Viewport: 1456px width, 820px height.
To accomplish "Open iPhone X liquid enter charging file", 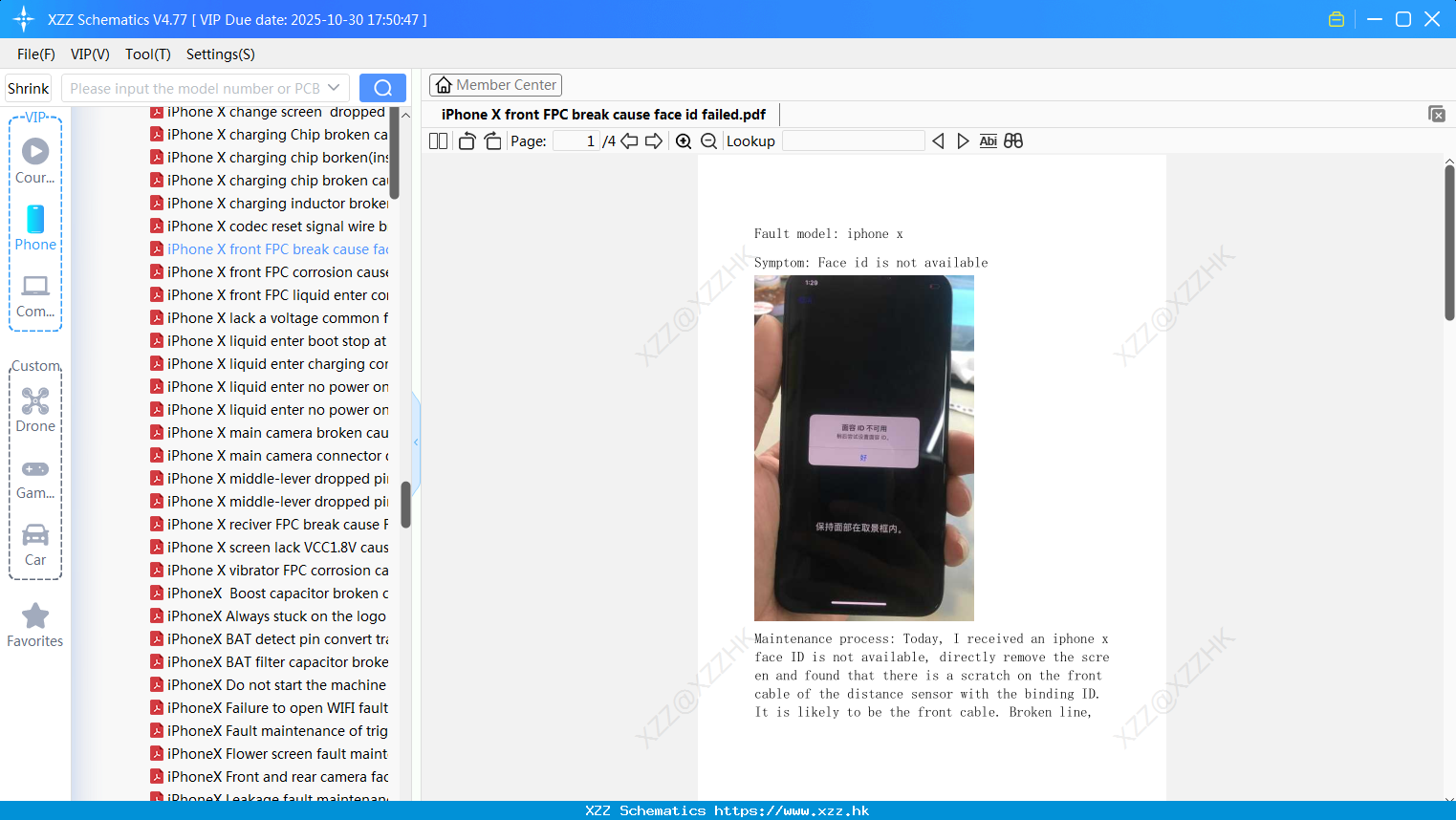I will (268, 364).
